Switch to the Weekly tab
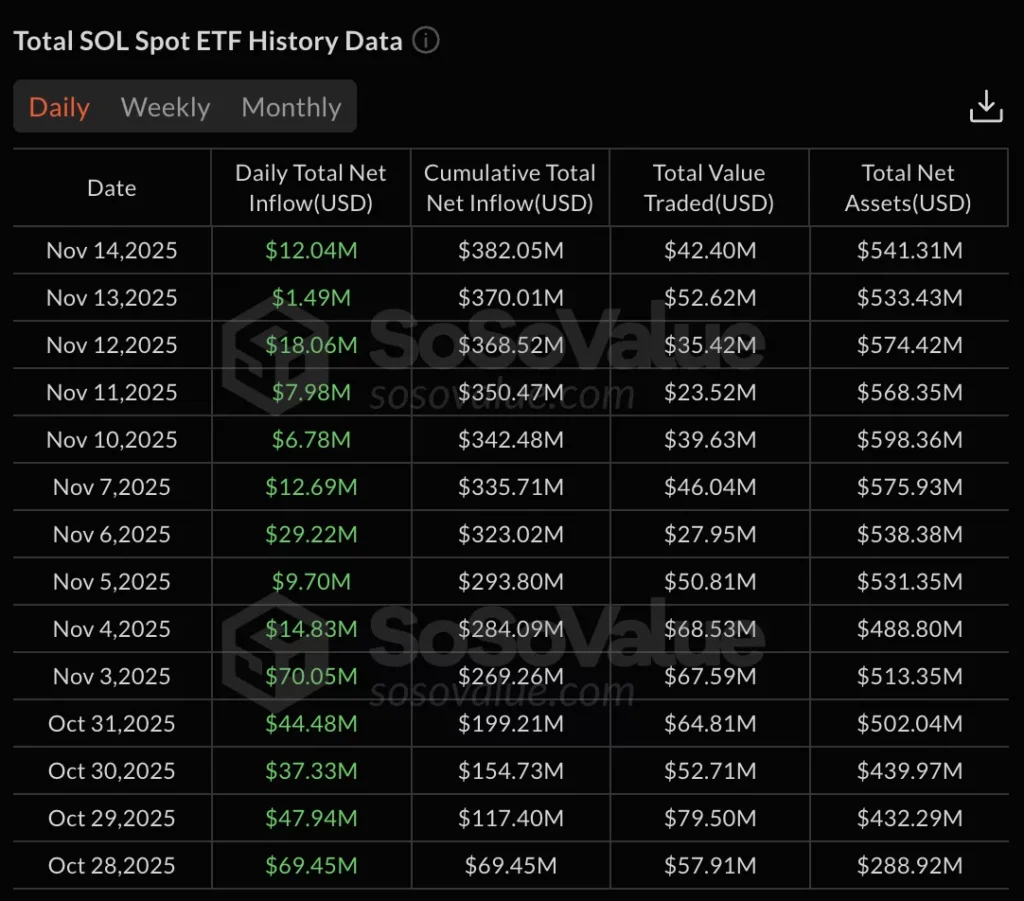The image size is (1024, 901). (164, 107)
